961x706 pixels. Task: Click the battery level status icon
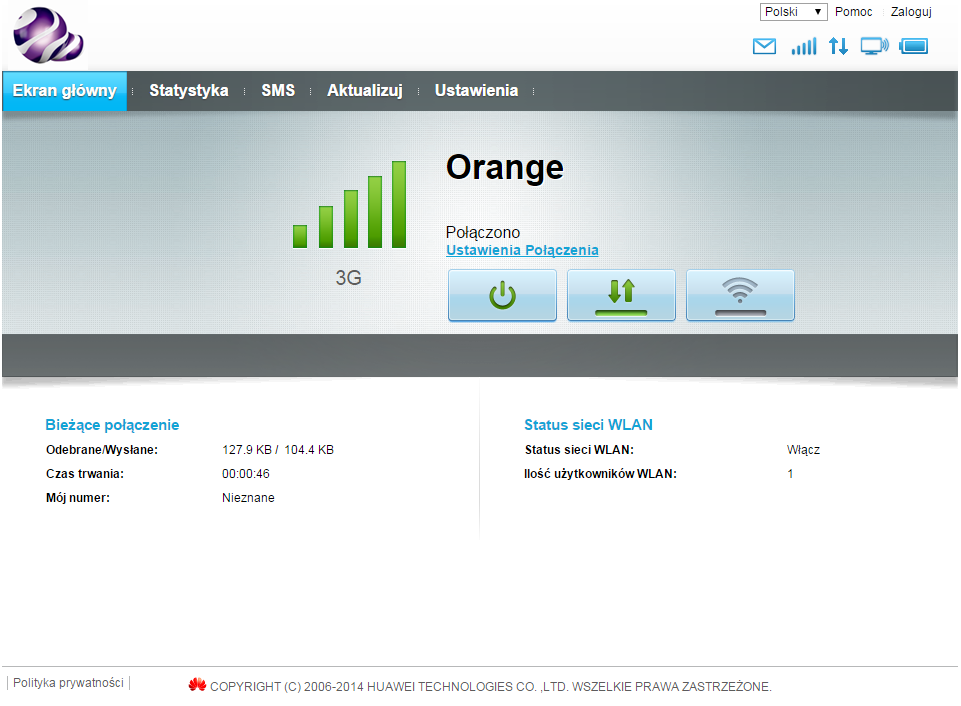(x=913, y=46)
